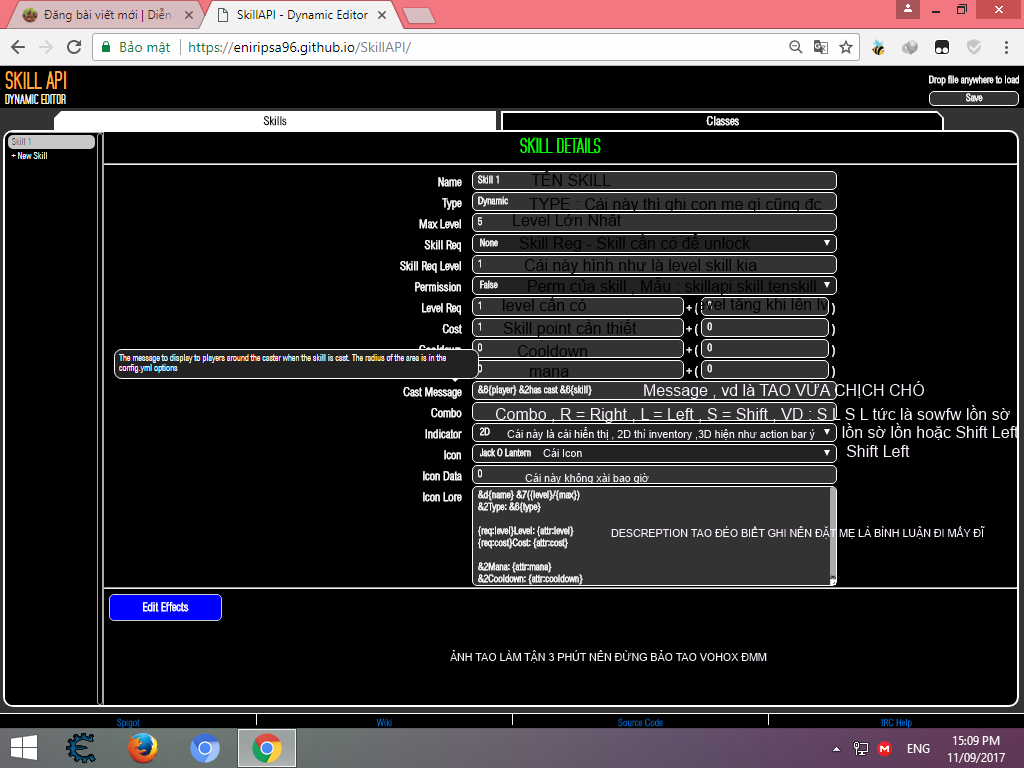This screenshot has width=1024, height=768.
Task: Open the Indicator dropdown
Action: [x=654, y=432]
